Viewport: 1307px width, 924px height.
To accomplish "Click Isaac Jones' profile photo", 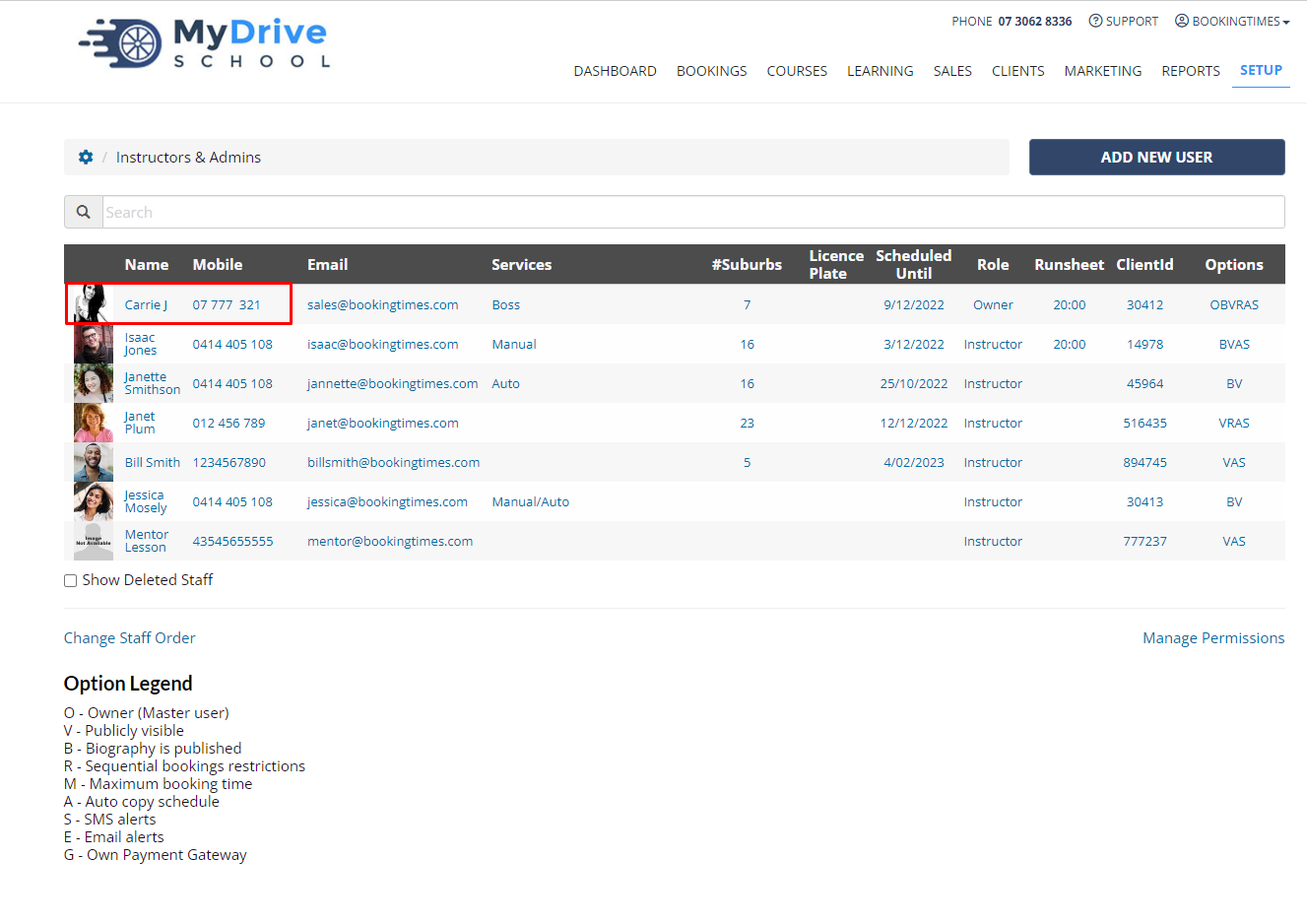I will [94, 344].
